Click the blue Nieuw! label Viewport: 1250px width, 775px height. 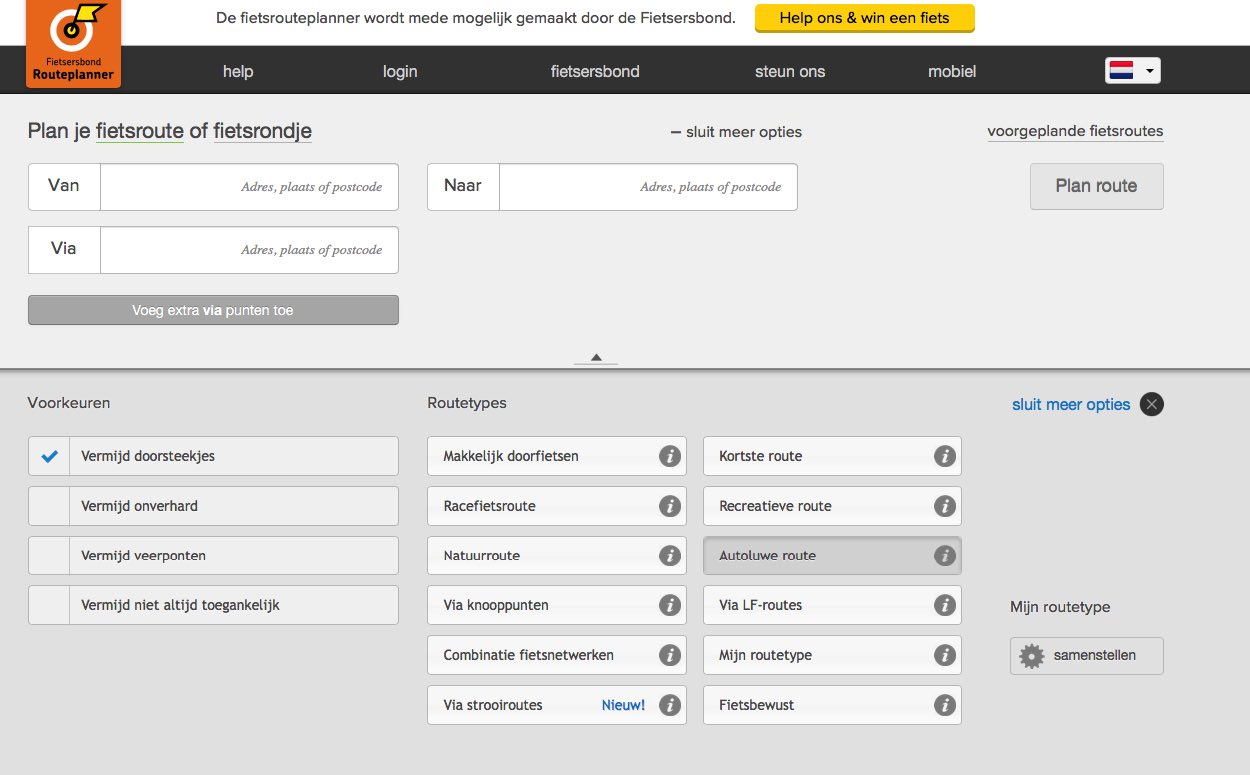(623, 705)
